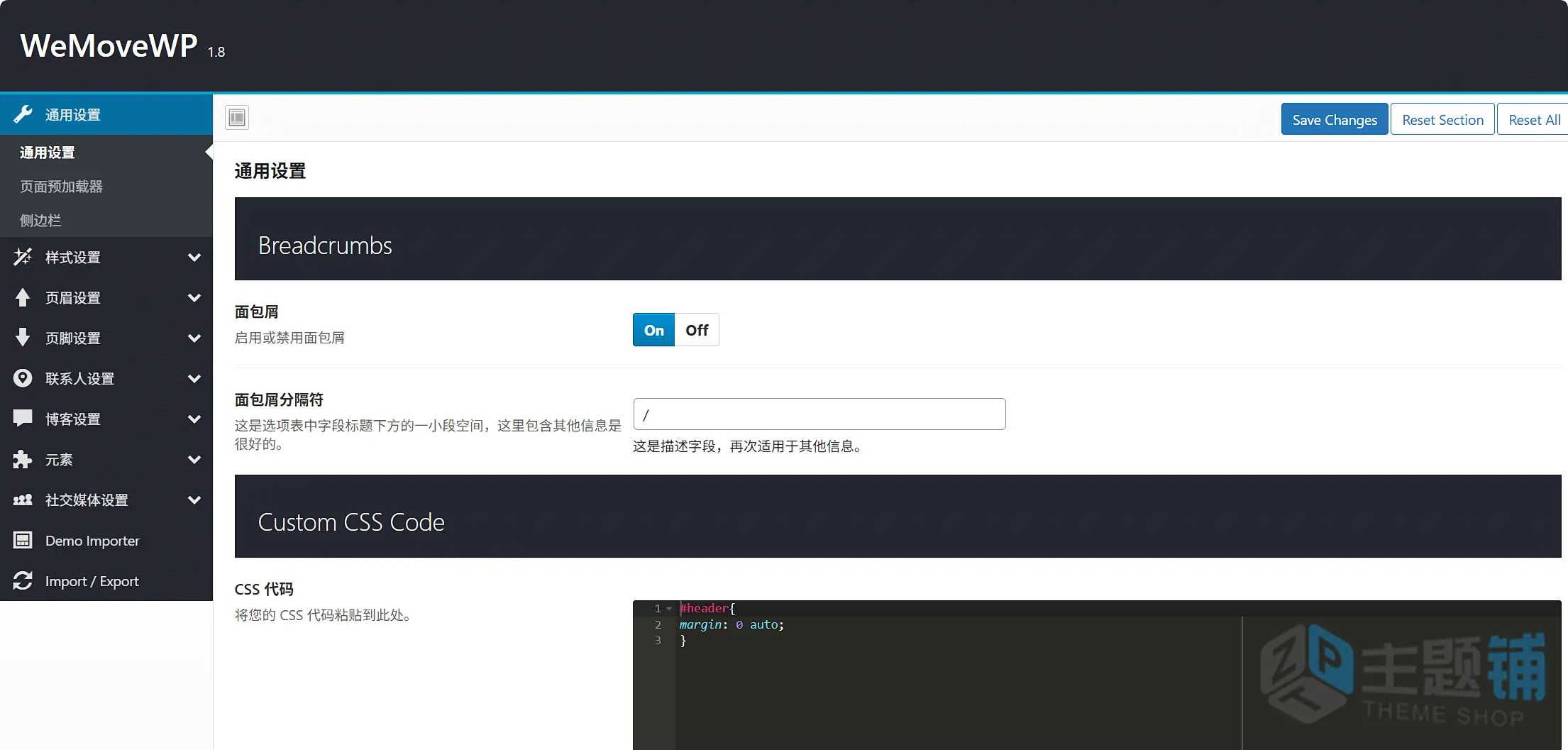
Task: Click the wrench icon beside 通用设置
Action: click(23, 114)
